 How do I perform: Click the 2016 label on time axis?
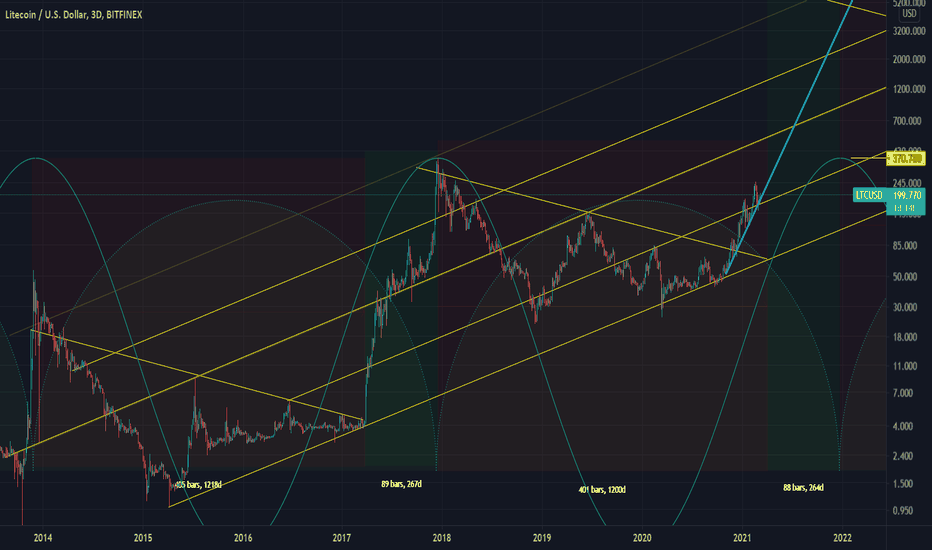click(243, 538)
